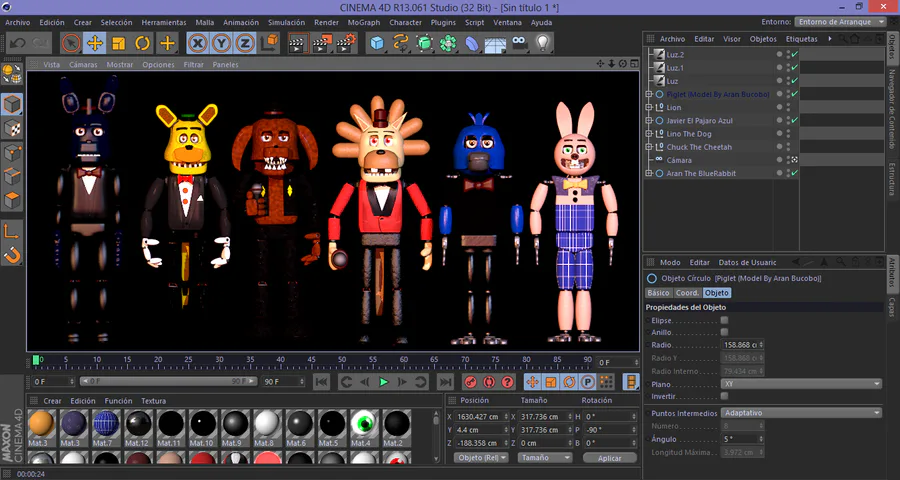
Task: Click the Make Editable icon
Action: (12, 75)
